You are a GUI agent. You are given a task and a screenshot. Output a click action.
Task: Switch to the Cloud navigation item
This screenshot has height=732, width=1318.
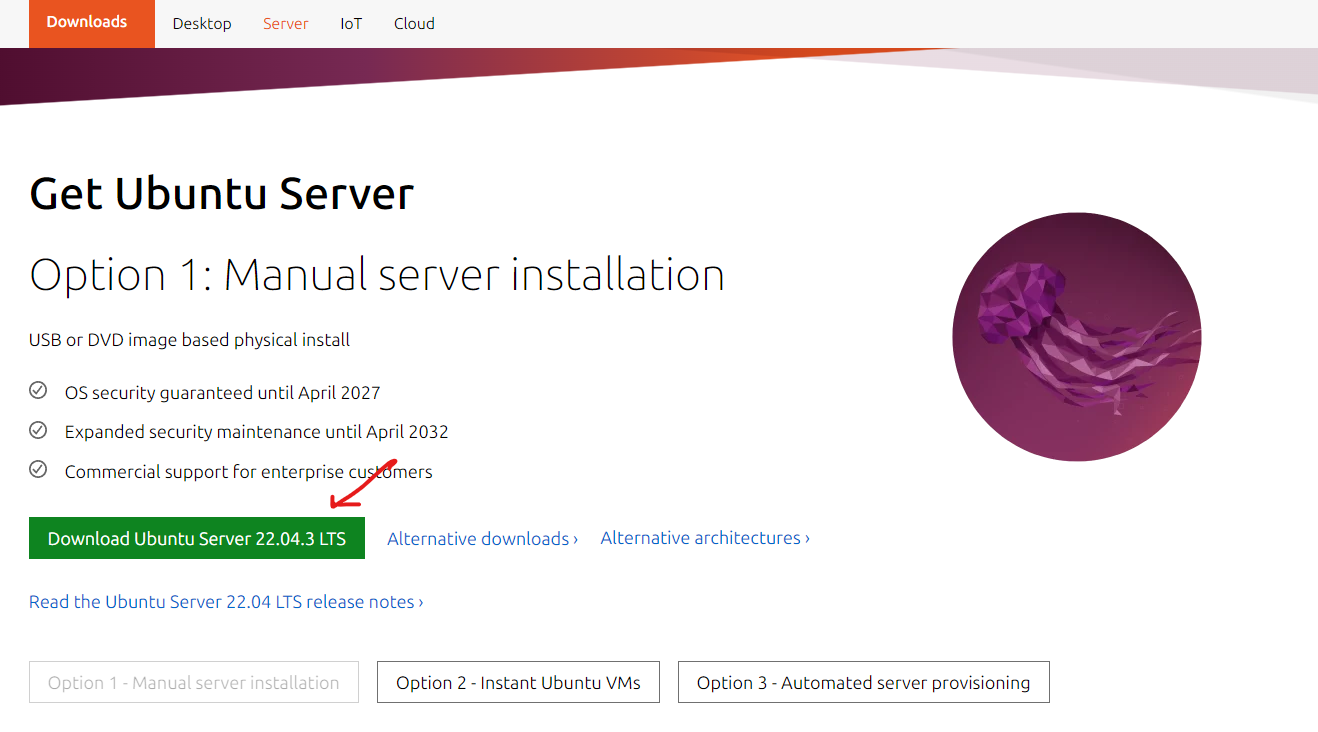pos(414,23)
